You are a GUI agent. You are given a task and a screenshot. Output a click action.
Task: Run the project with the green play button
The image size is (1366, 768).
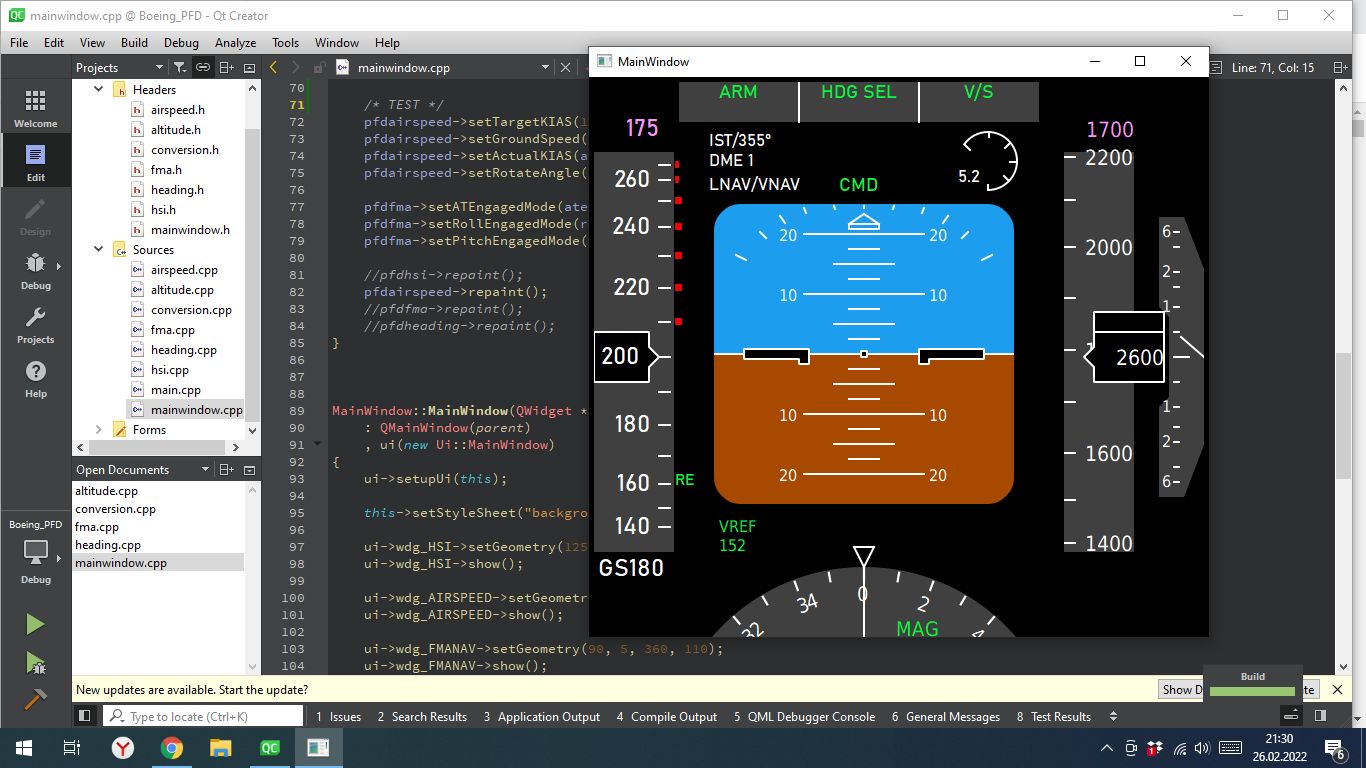pos(36,624)
